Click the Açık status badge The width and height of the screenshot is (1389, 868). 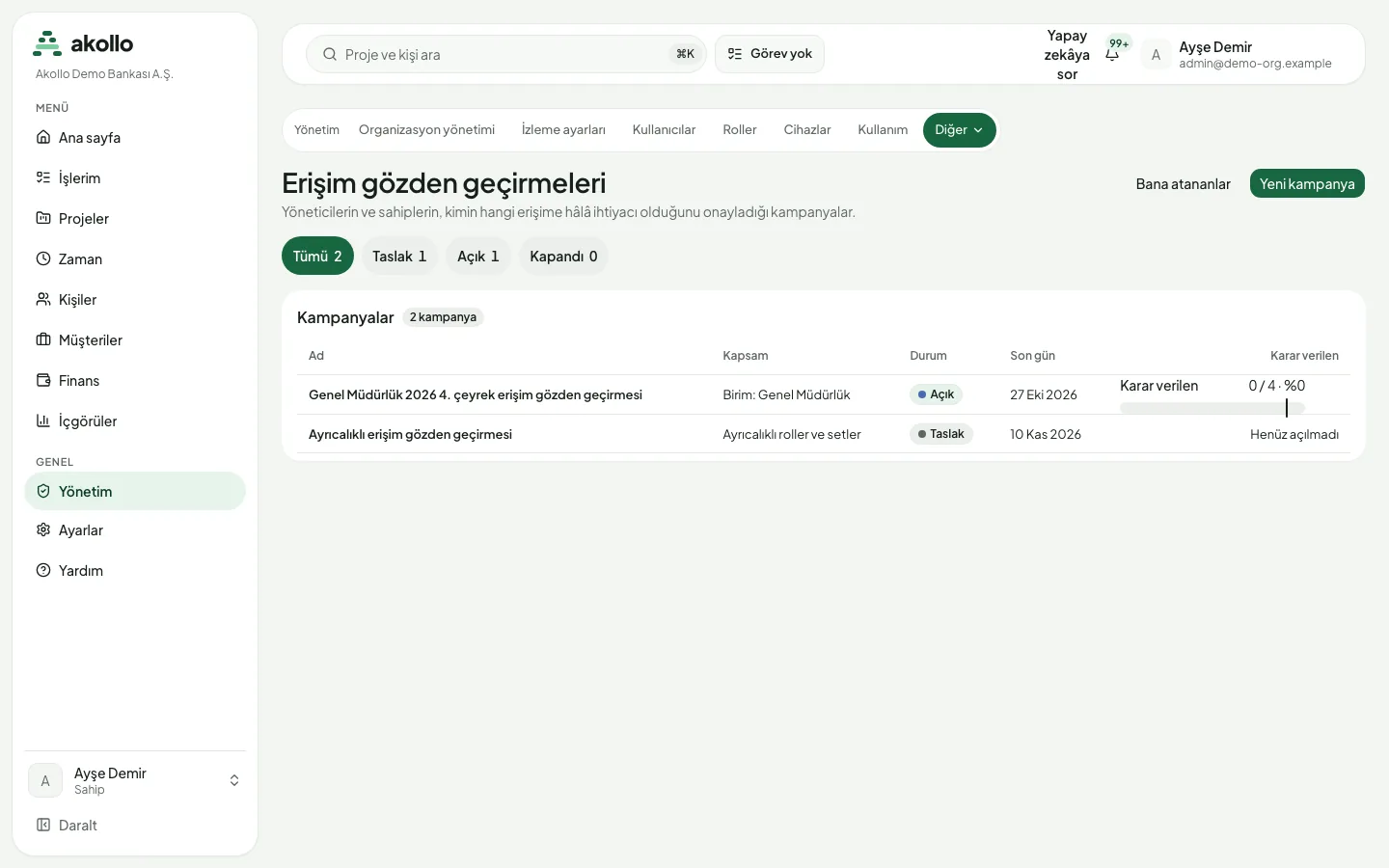[x=936, y=394]
